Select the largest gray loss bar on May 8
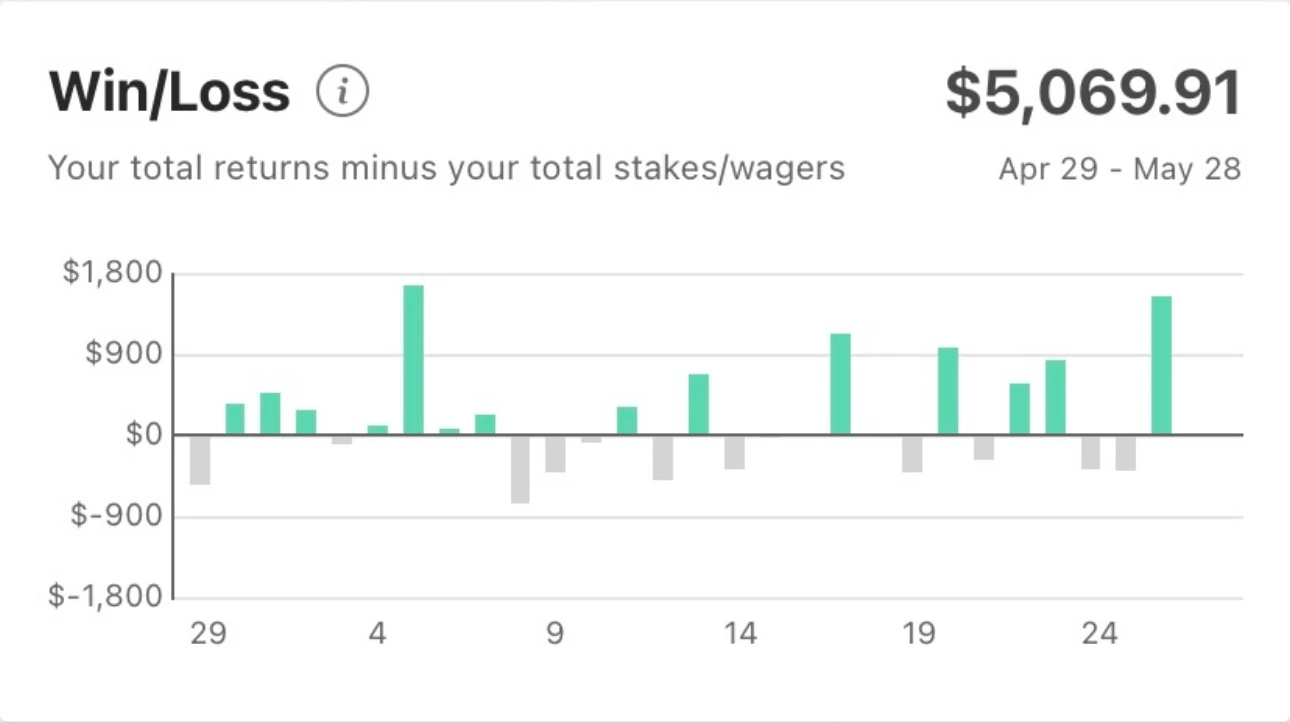This screenshot has width=1290, height=723. [x=520, y=469]
